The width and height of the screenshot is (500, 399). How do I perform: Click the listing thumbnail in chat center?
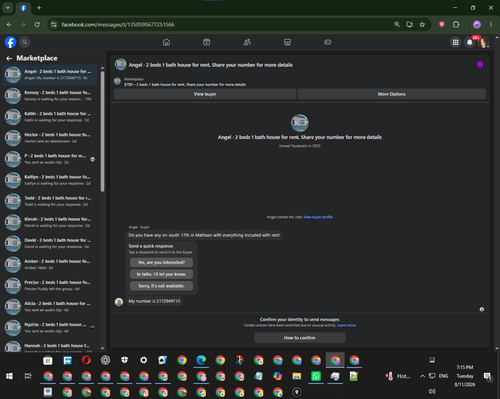point(300,123)
